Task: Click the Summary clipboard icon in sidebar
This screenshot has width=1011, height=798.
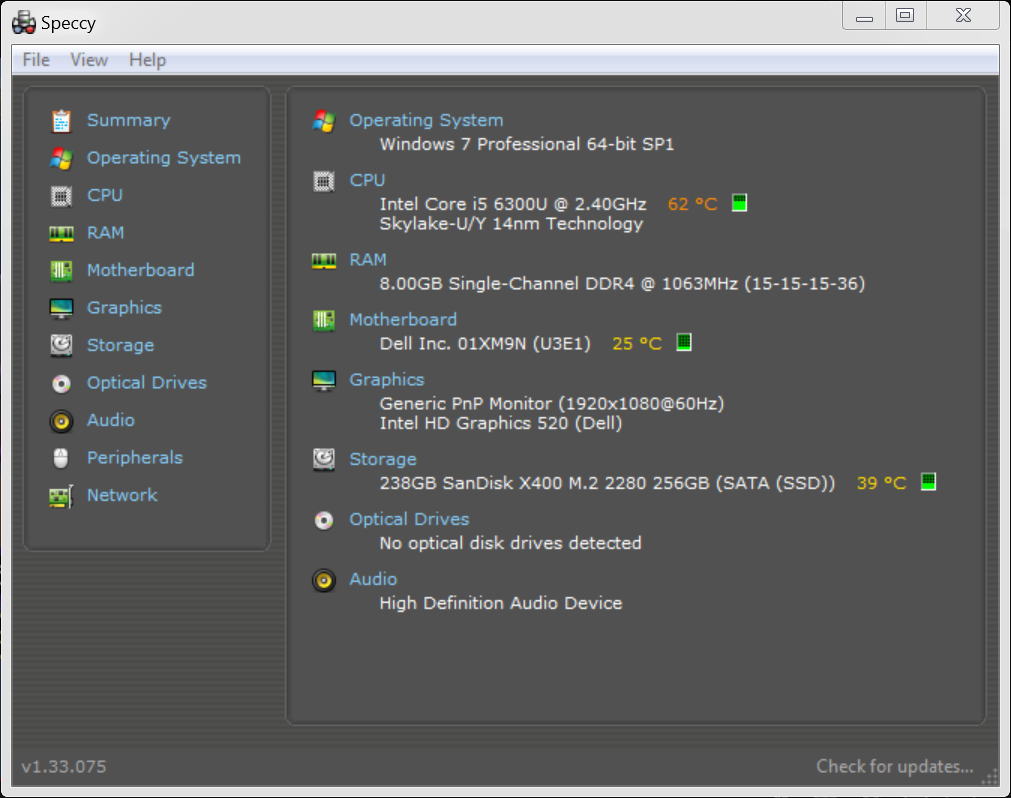Action: [61, 121]
